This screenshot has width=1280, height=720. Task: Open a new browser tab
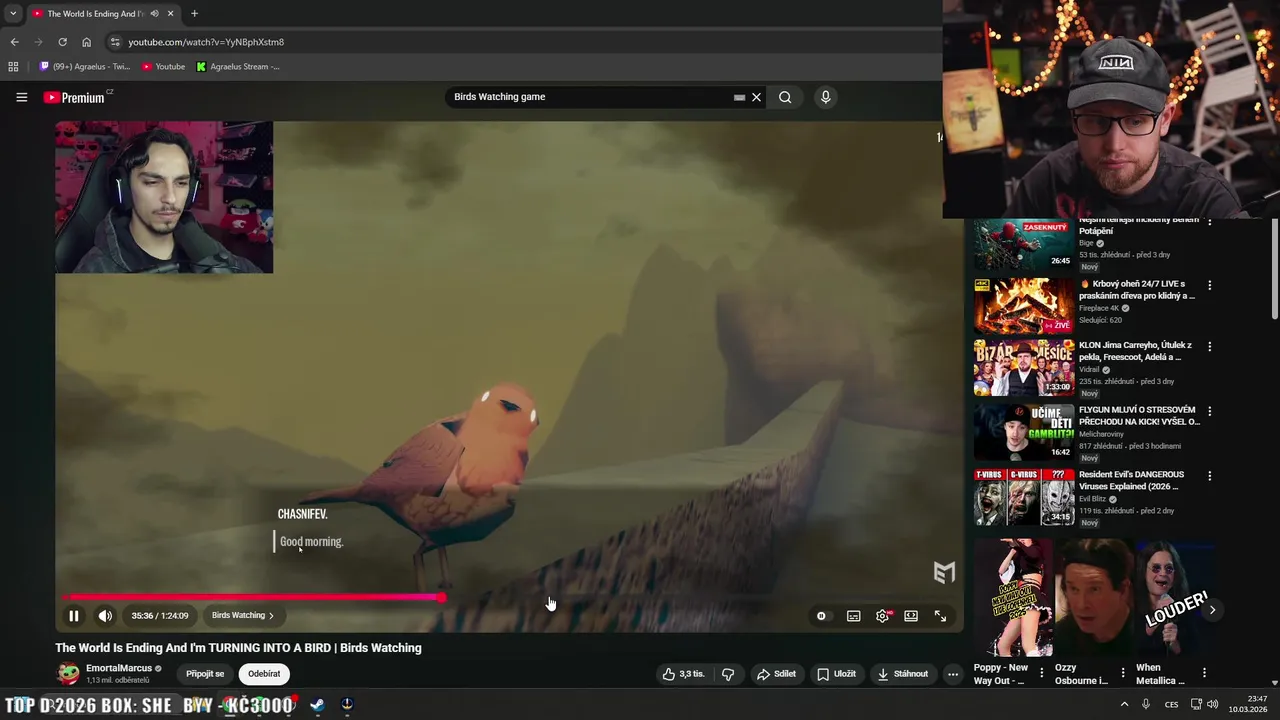[x=194, y=14]
